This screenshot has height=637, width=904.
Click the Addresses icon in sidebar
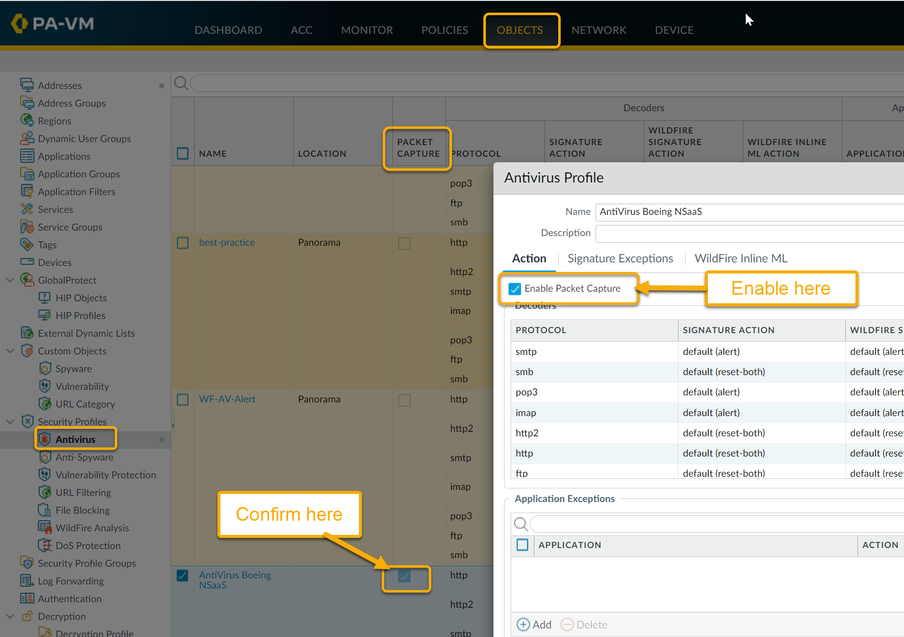27,85
